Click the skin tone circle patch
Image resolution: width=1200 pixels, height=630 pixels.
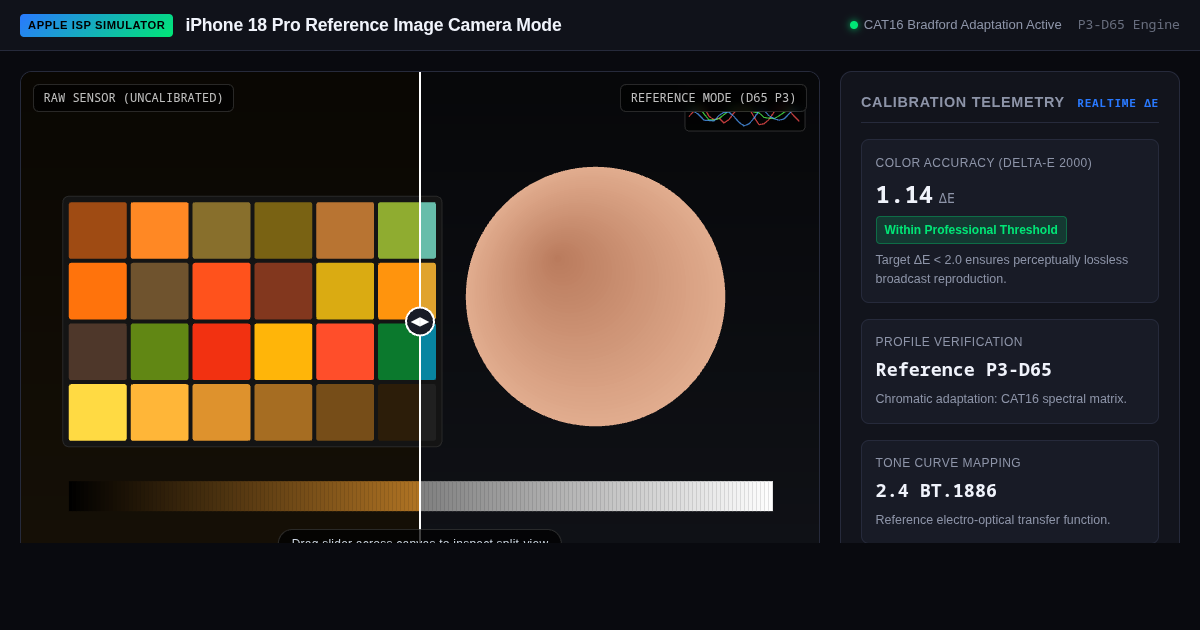click(596, 296)
